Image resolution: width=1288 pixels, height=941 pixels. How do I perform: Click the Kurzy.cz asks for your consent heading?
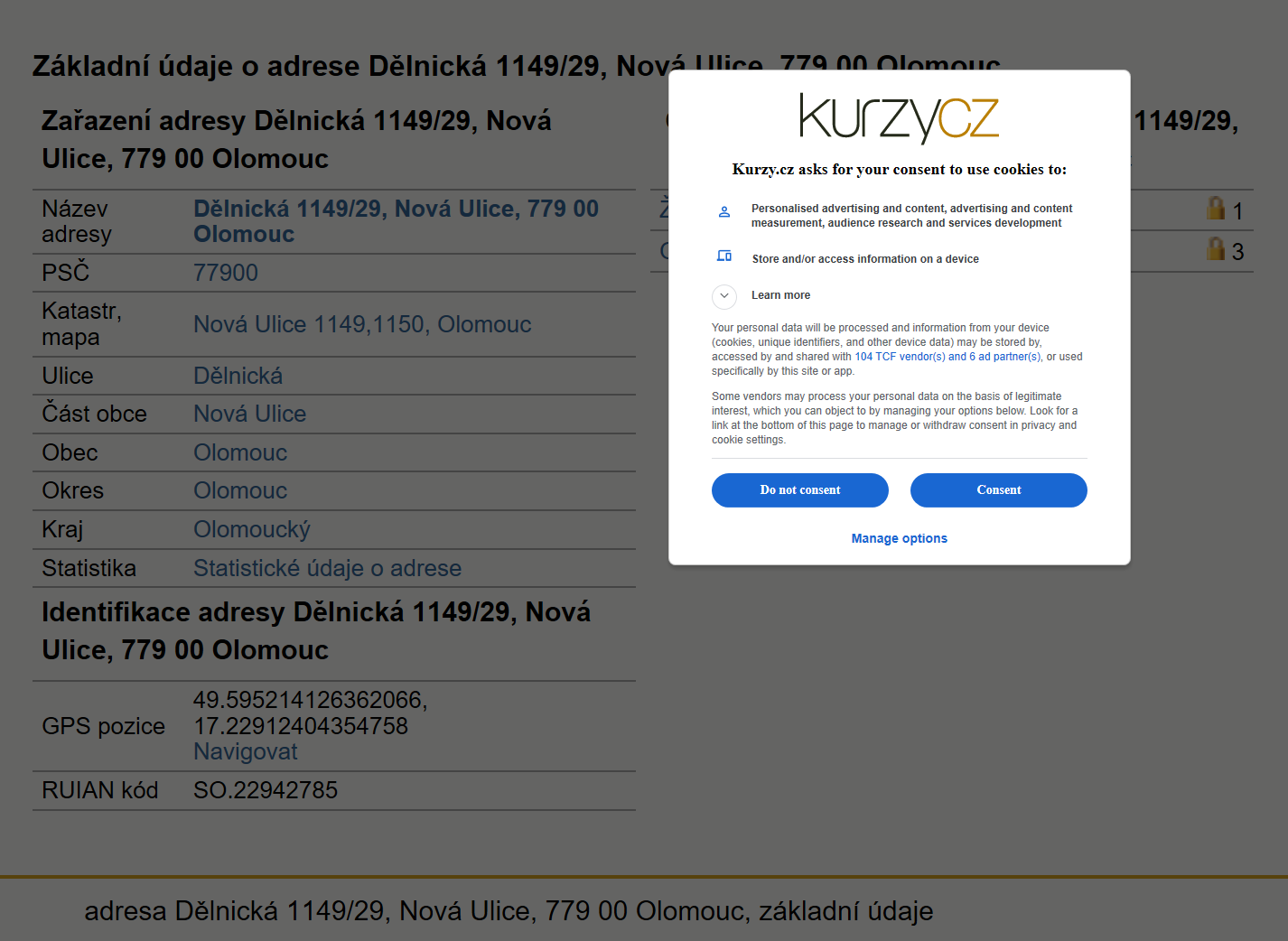900,169
